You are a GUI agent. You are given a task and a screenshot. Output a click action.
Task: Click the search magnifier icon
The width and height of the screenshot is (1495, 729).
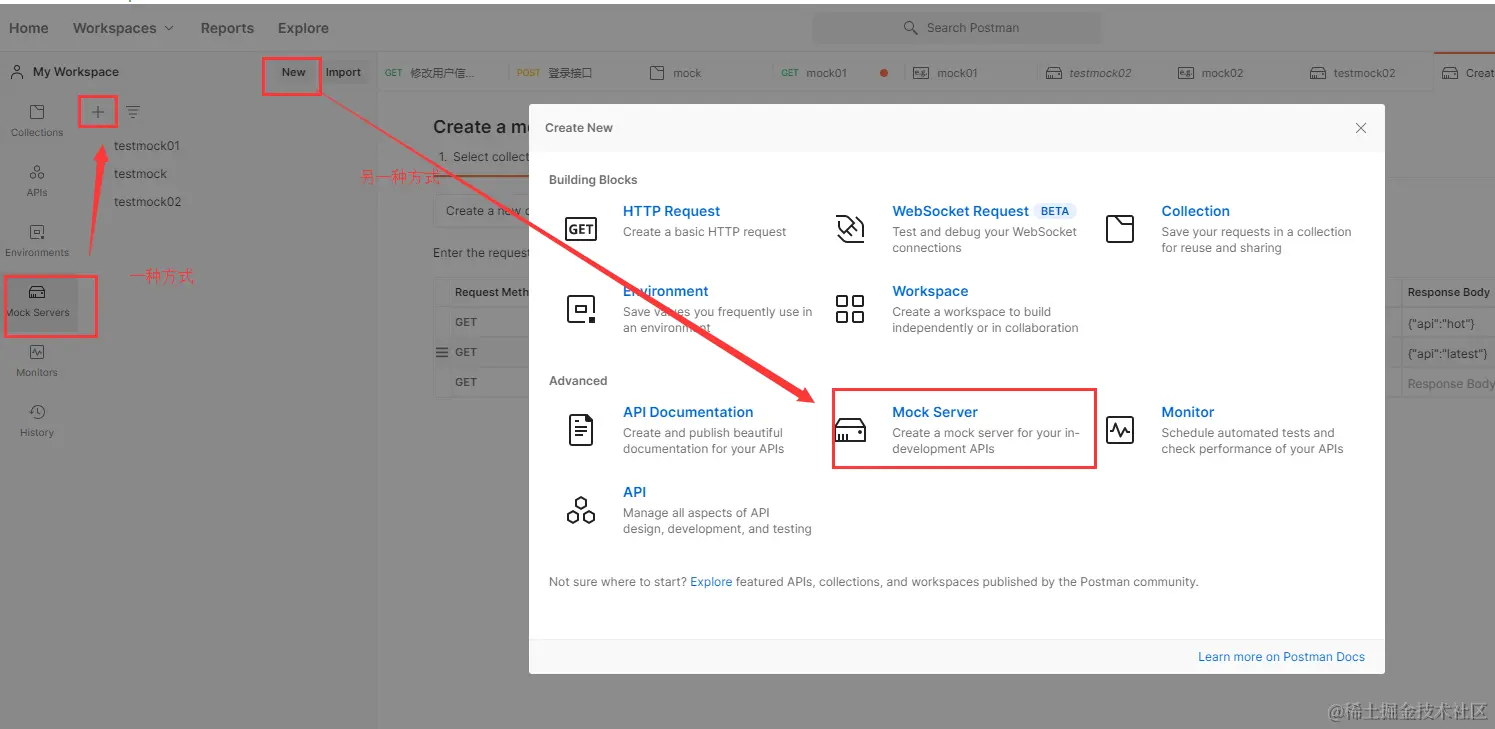910,28
